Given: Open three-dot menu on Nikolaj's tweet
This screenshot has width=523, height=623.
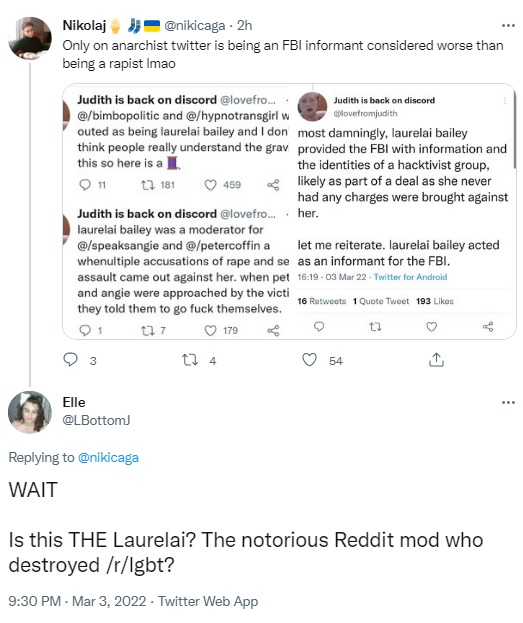Looking at the screenshot, I should tap(508, 25).
